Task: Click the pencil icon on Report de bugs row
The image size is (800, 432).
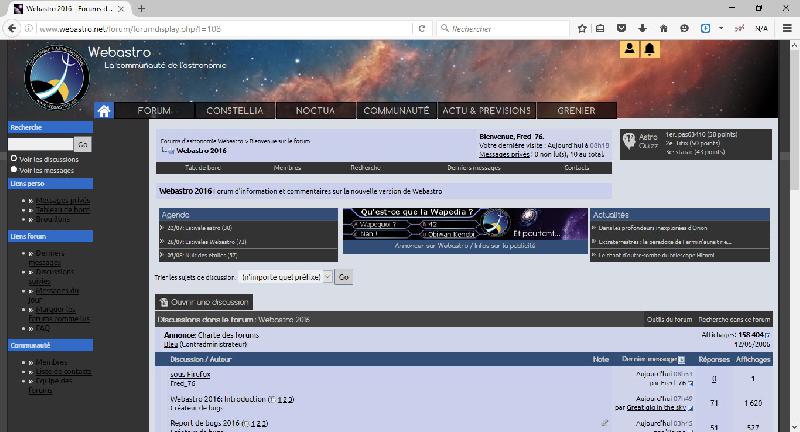Action: point(605,423)
